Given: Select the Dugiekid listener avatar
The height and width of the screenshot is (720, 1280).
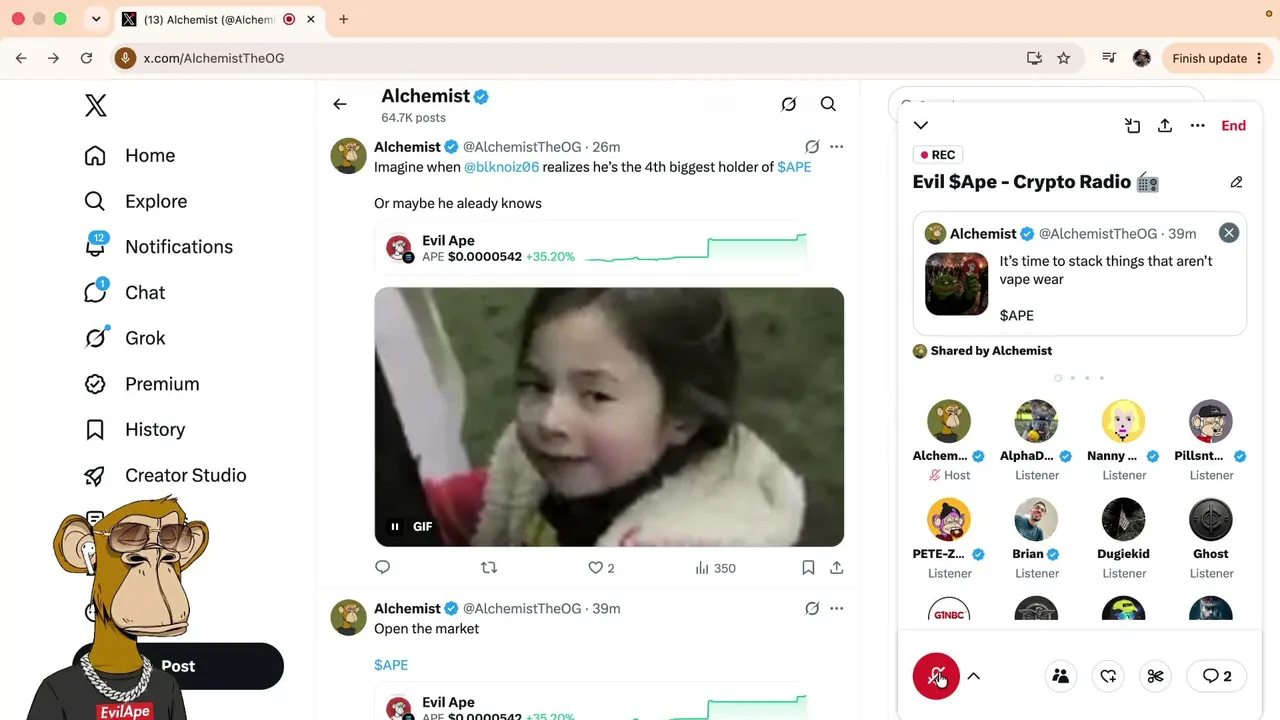Looking at the screenshot, I should pos(1123,519).
